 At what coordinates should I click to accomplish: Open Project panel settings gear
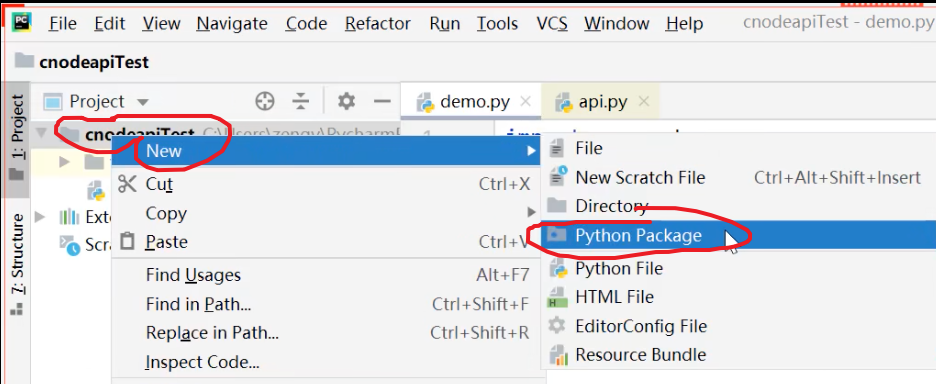pos(346,101)
